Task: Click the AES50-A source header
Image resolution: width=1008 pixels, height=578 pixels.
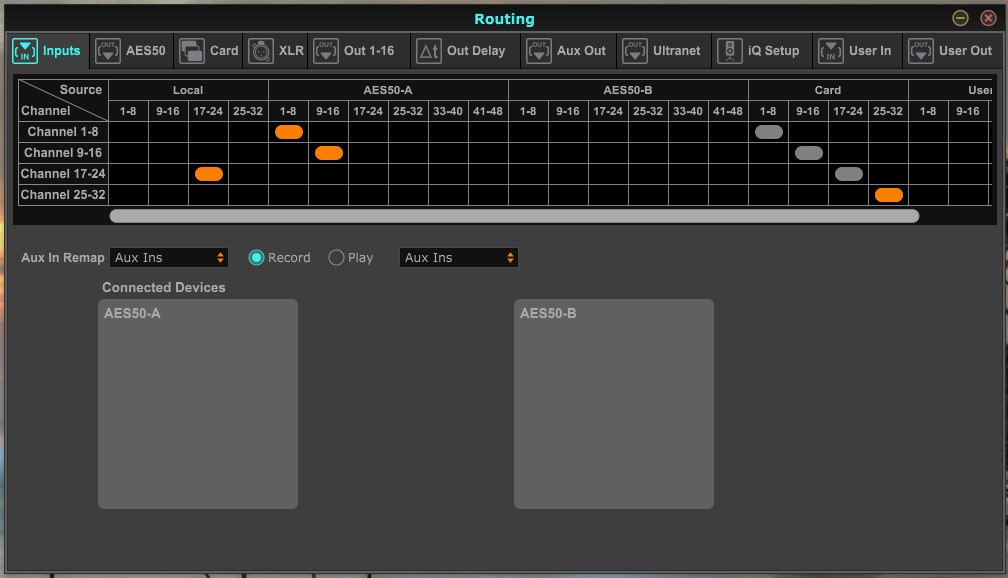Action: (x=388, y=90)
